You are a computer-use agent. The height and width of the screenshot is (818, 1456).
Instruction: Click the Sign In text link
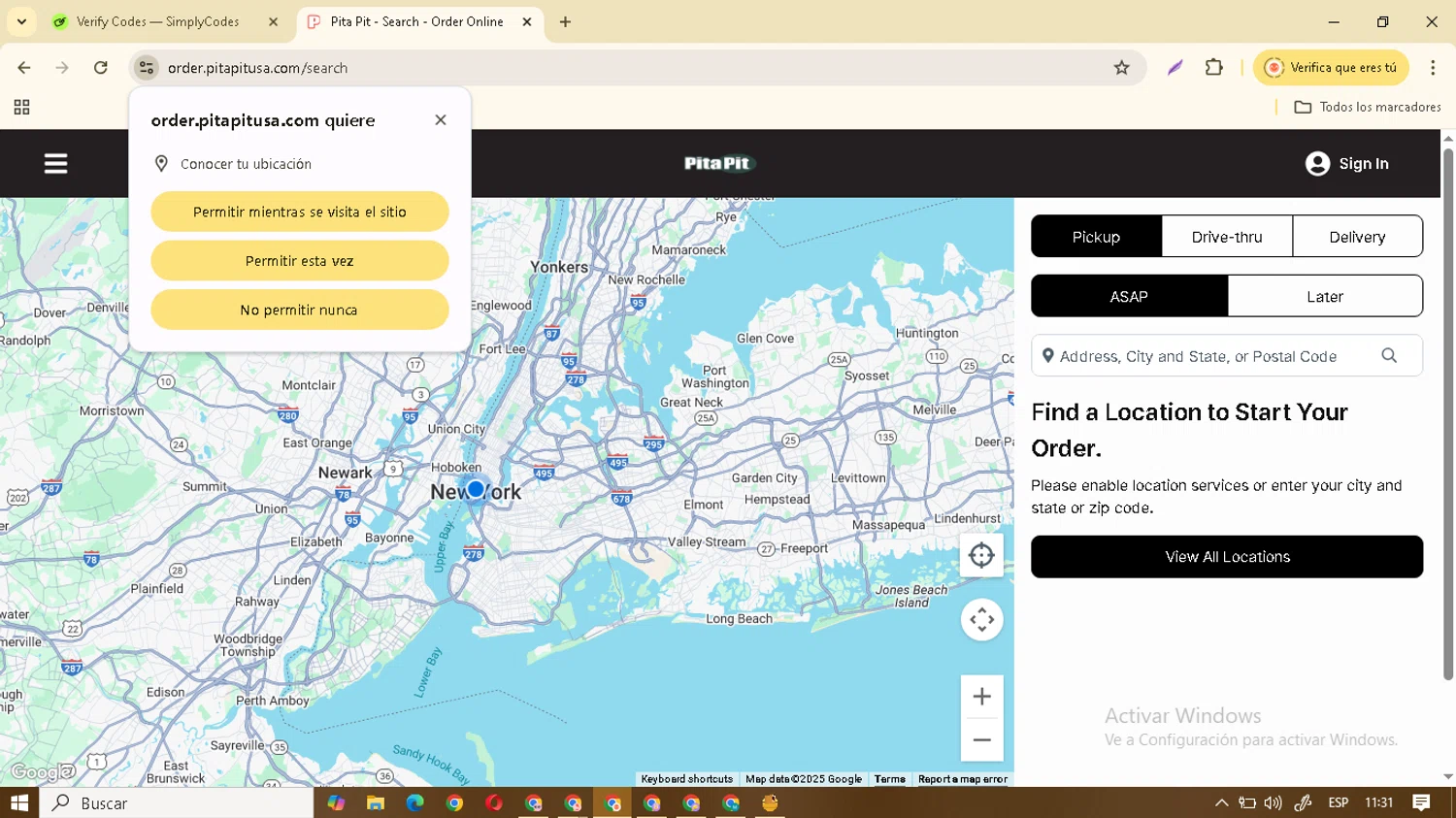(x=1364, y=164)
